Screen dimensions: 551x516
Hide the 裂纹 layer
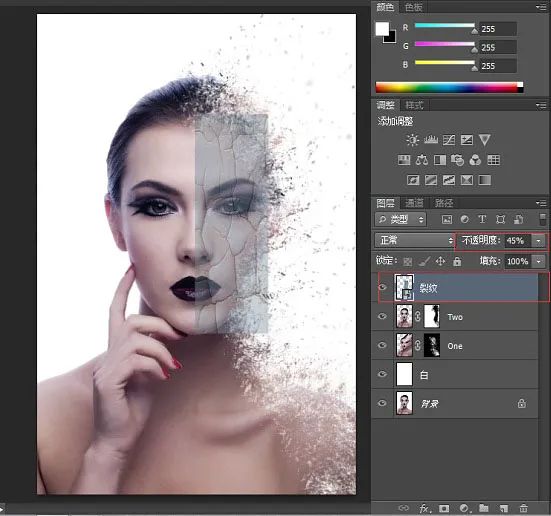382,287
